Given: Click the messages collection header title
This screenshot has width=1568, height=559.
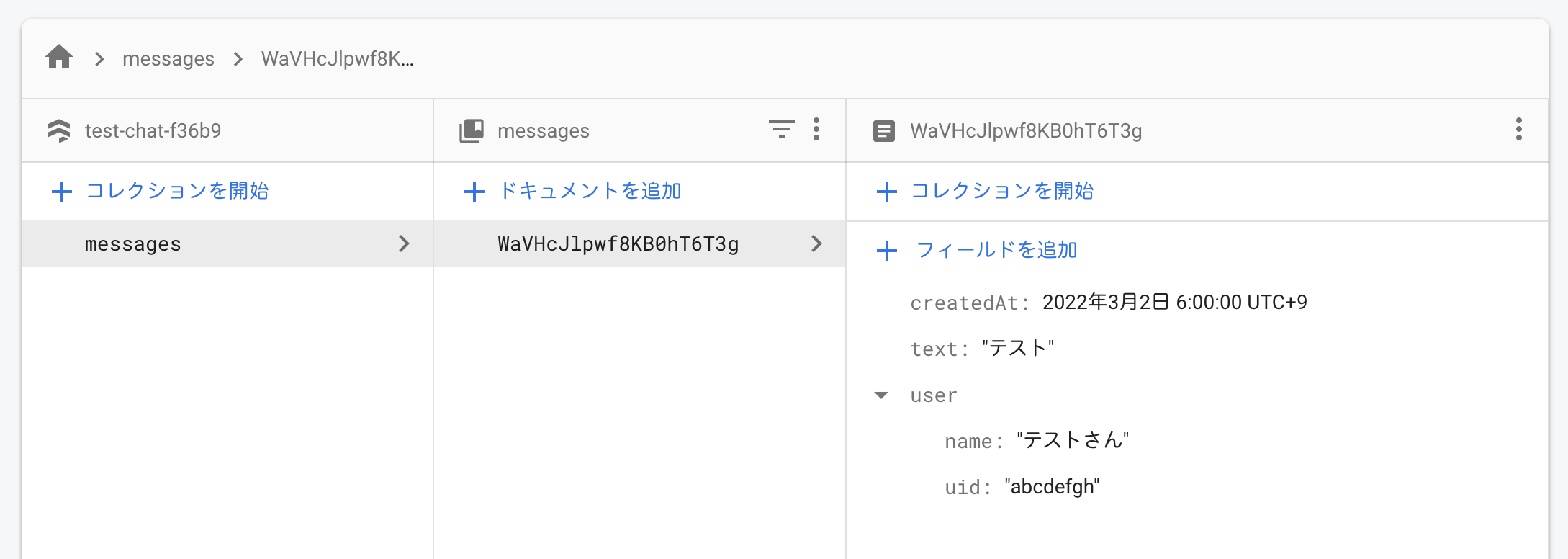Looking at the screenshot, I should [x=544, y=131].
